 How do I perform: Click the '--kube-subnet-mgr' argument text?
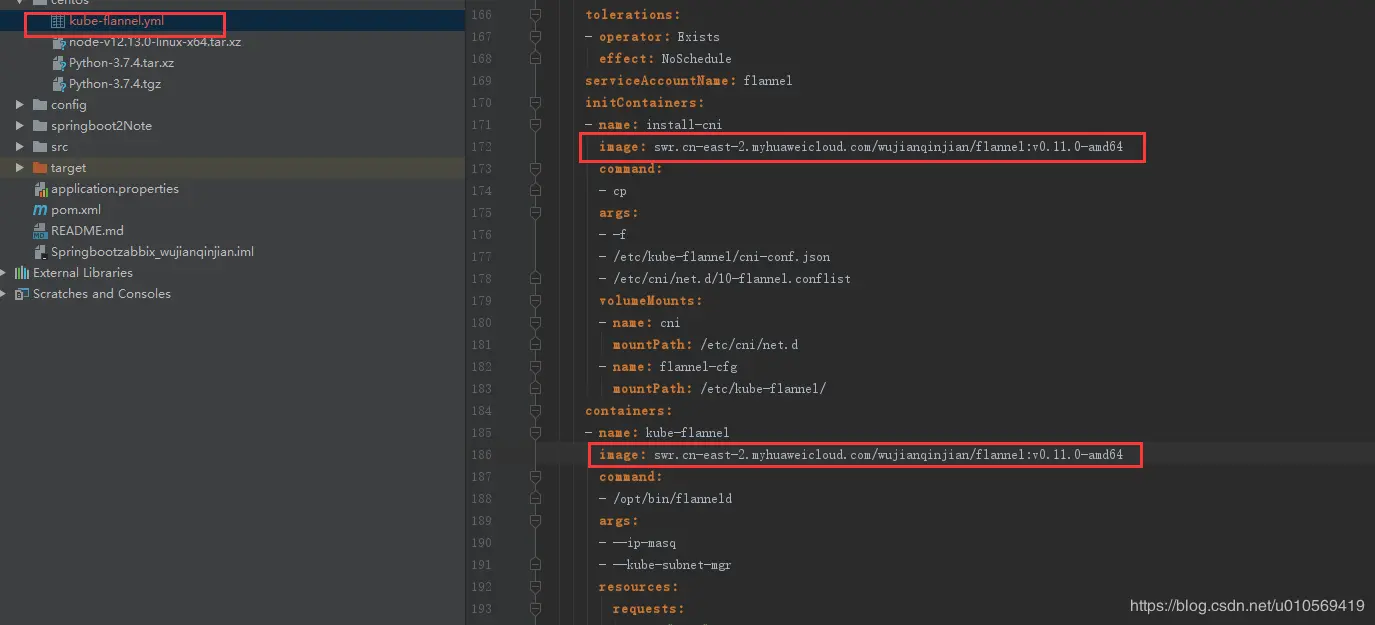click(672, 565)
